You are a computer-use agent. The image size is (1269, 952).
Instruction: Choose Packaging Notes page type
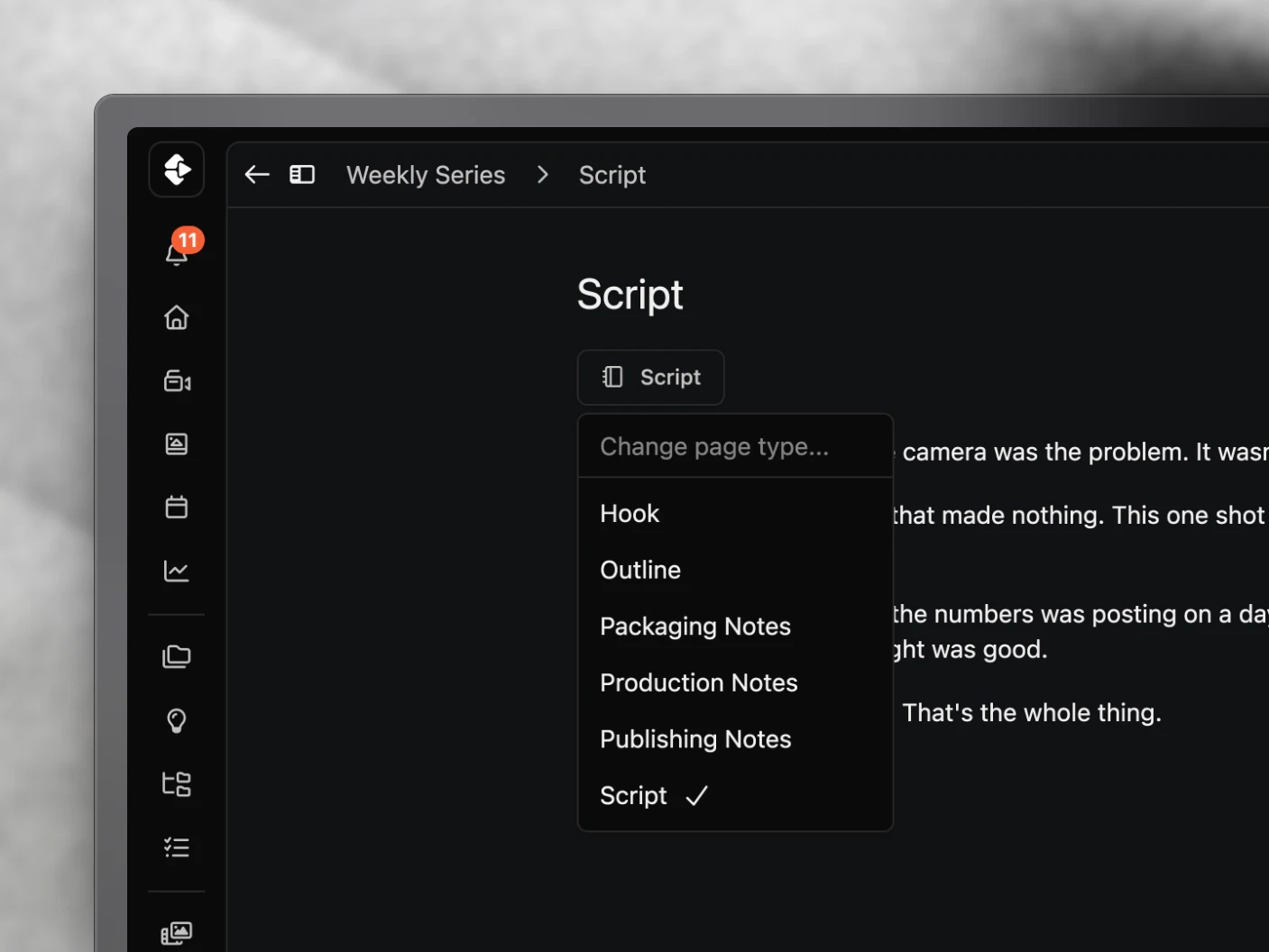(735, 627)
